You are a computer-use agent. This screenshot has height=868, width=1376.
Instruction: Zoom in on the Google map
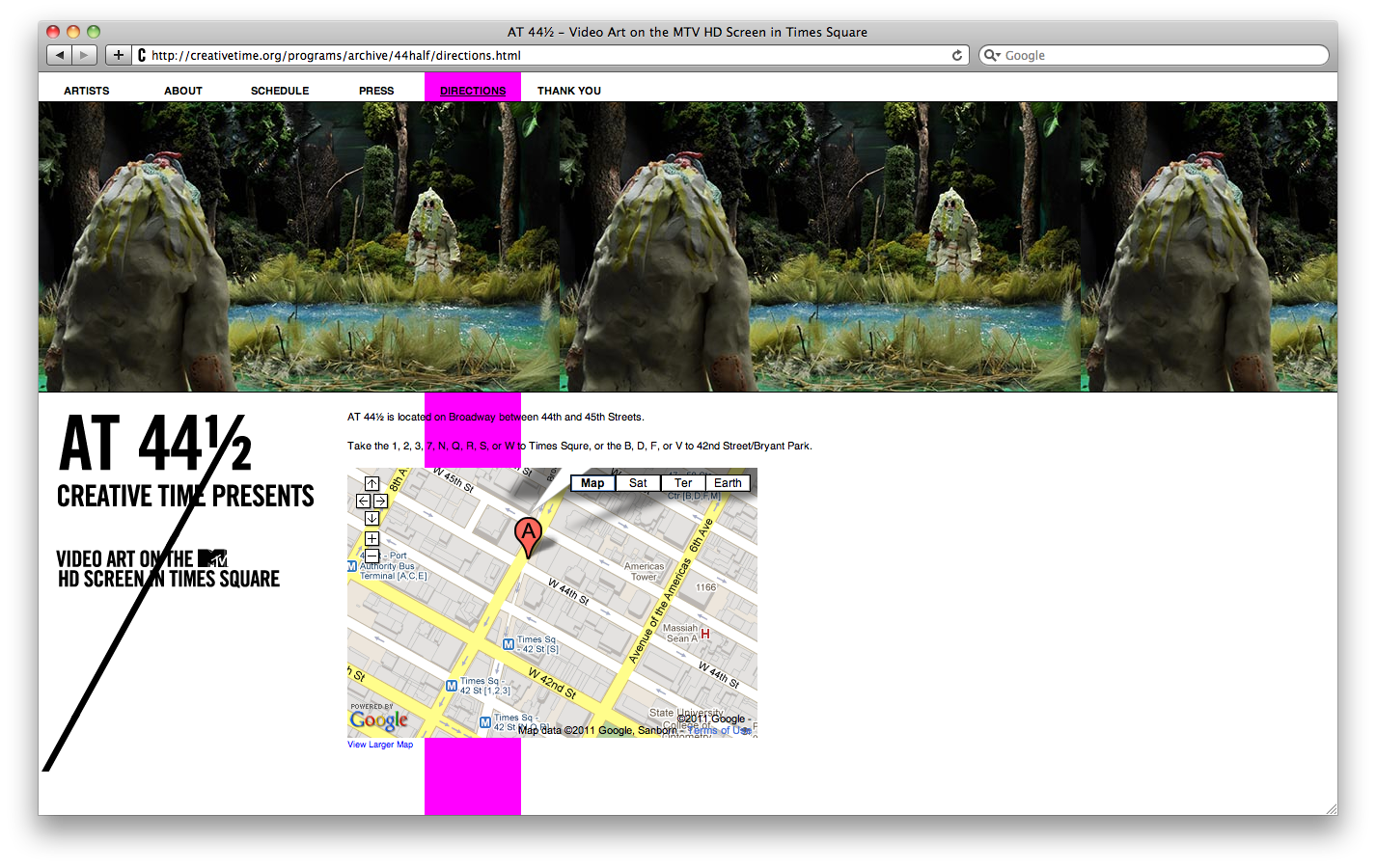pyautogui.click(x=372, y=539)
